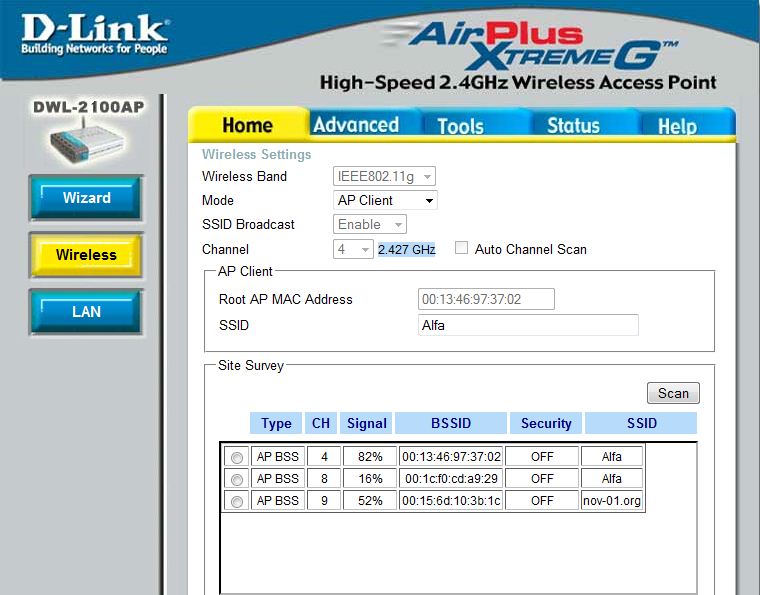The width and height of the screenshot is (760, 595).
Task: Click the Security column header
Action: (x=546, y=423)
